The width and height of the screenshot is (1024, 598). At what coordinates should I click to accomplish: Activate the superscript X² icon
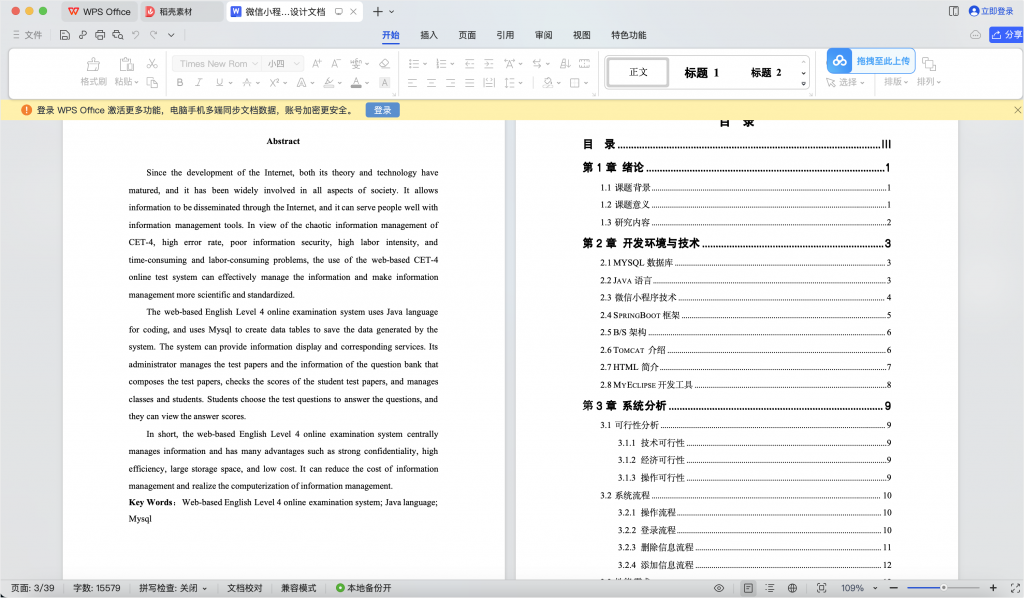[x=272, y=83]
